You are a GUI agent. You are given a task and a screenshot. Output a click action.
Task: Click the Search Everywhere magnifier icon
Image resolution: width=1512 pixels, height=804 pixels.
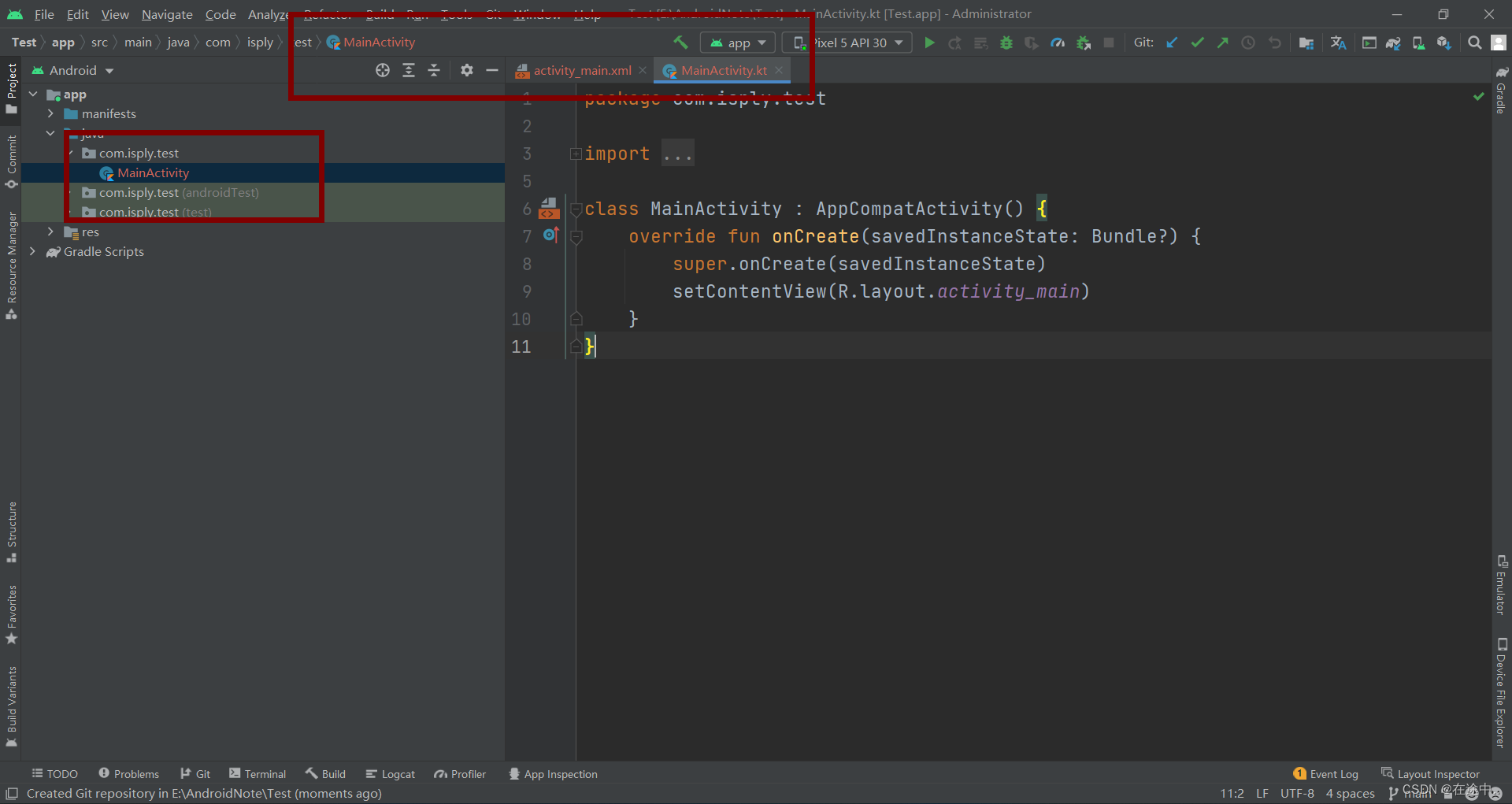click(x=1475, y=43)
